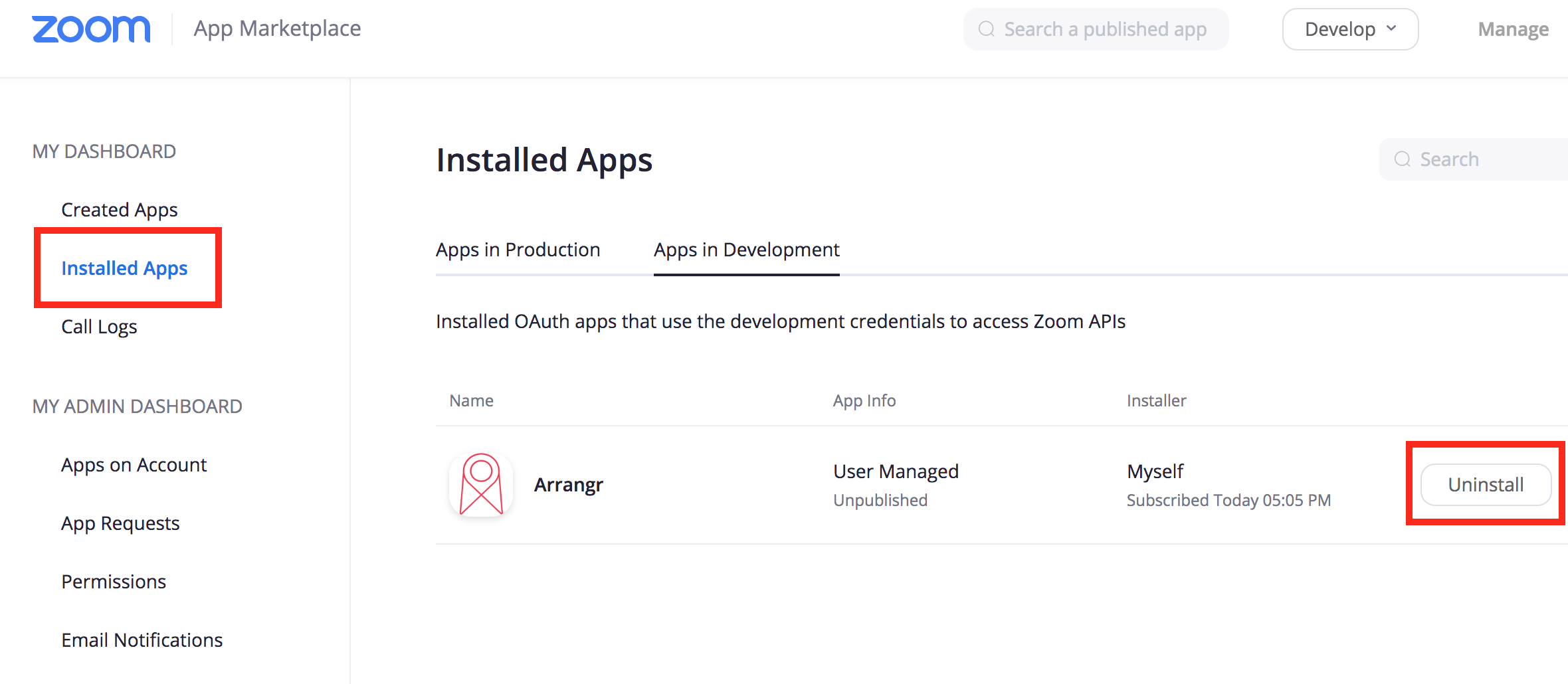1568x684 pixels.
Task: Go to App Requests
Action: [x=120, y=523]
